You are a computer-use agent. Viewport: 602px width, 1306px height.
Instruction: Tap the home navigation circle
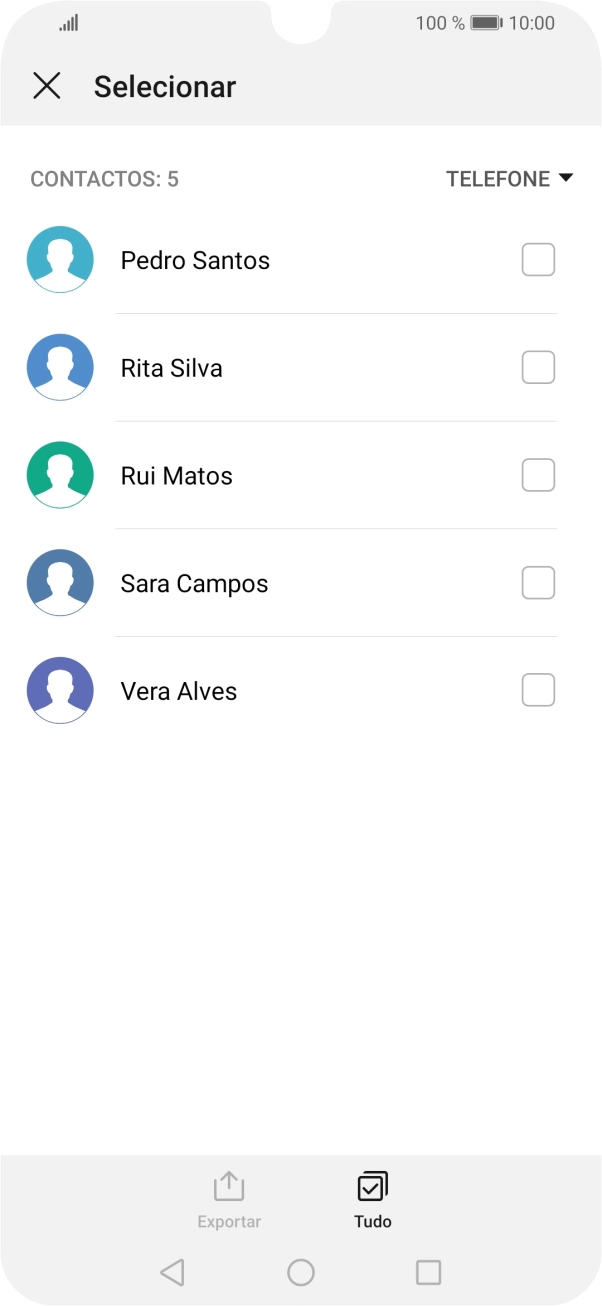300,1271
